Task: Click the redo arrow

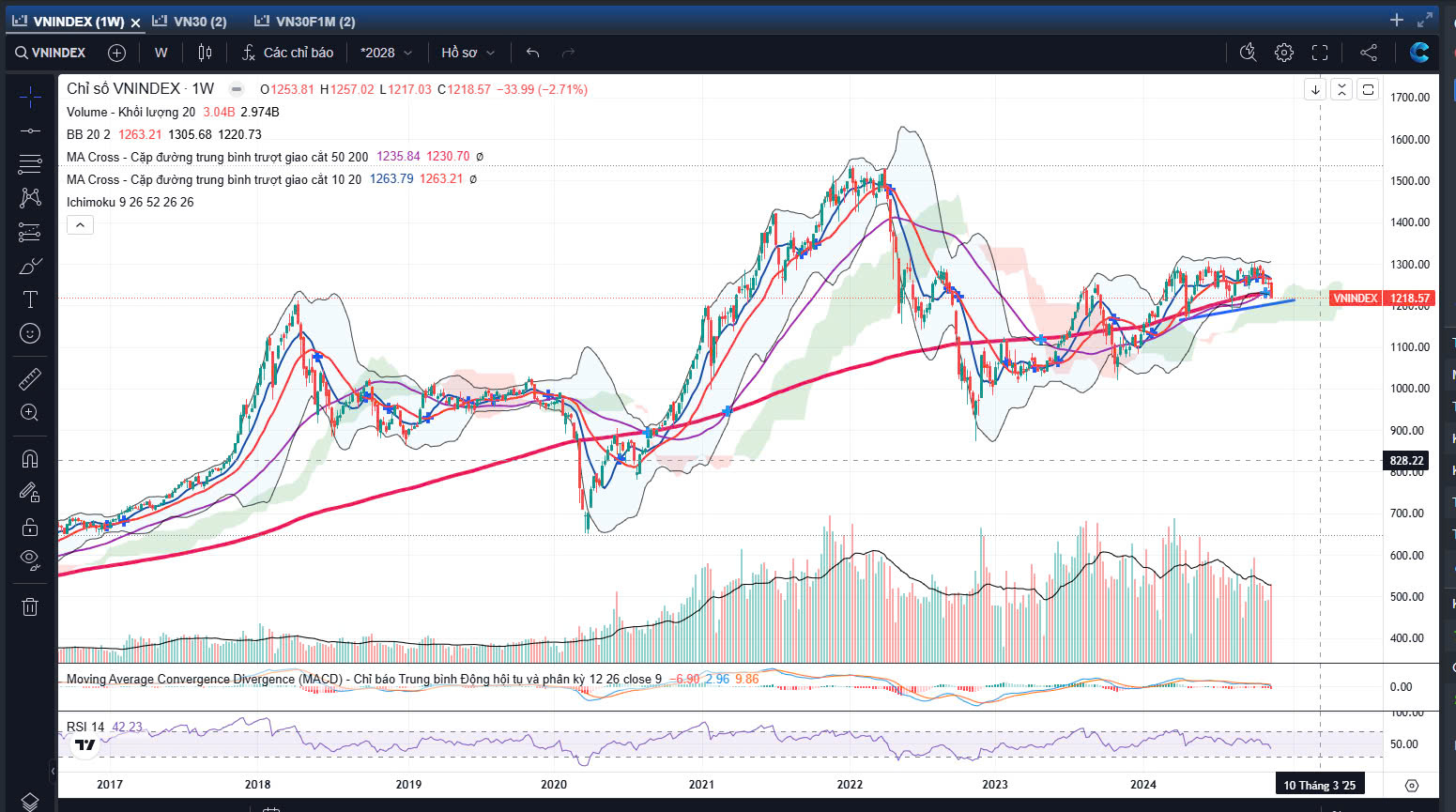Action: click(568, 53)
